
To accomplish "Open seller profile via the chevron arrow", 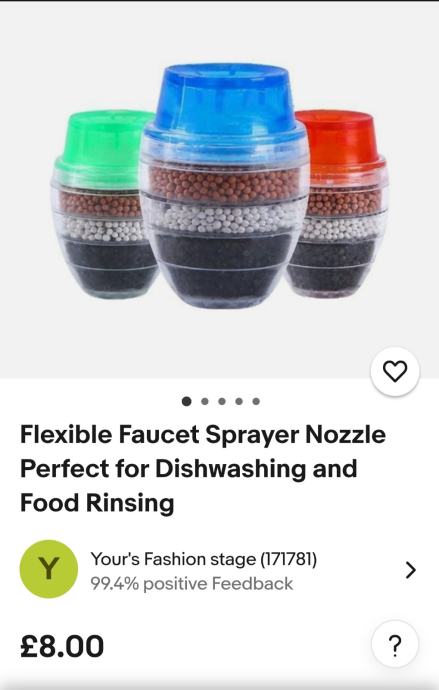I will (x=410, y=570).
